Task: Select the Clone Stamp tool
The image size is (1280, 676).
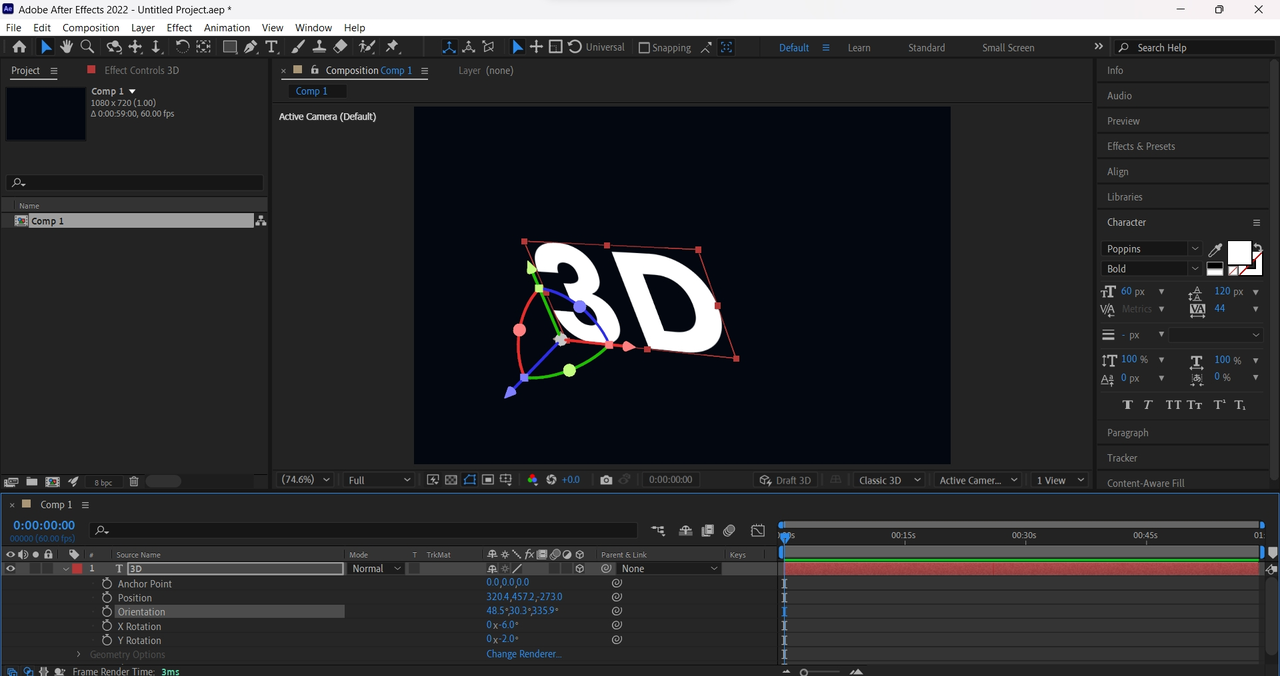Action: click(319, 47)
